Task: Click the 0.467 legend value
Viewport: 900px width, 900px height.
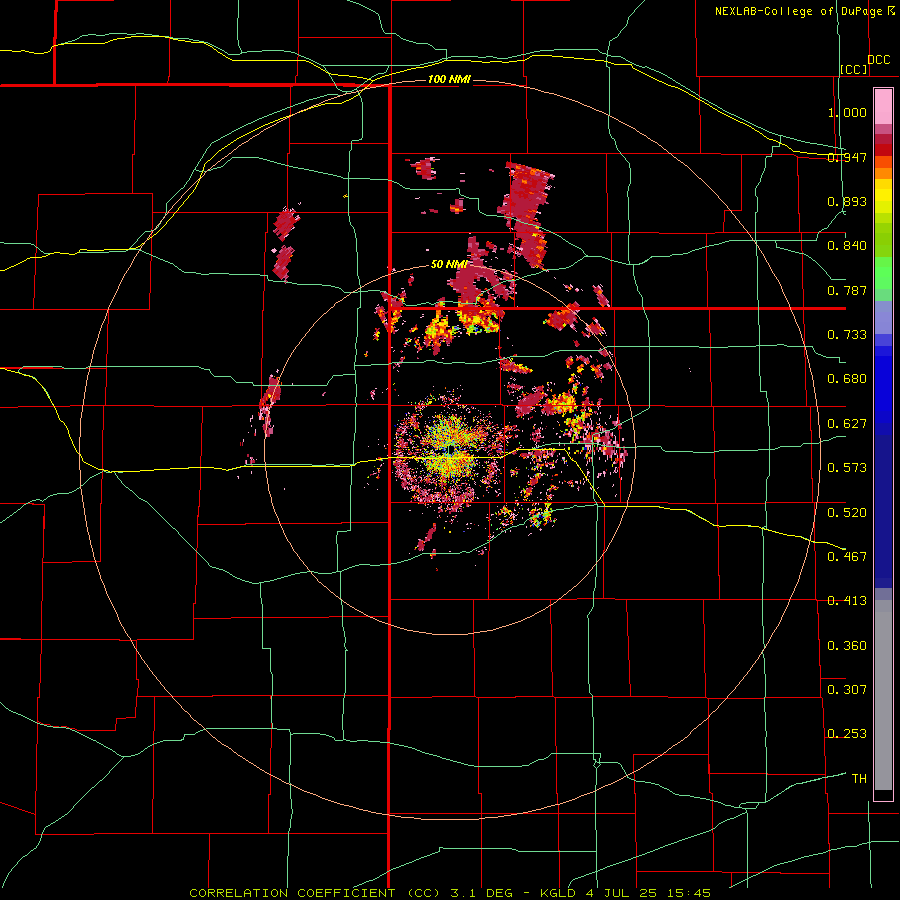Action: point(847,557)
